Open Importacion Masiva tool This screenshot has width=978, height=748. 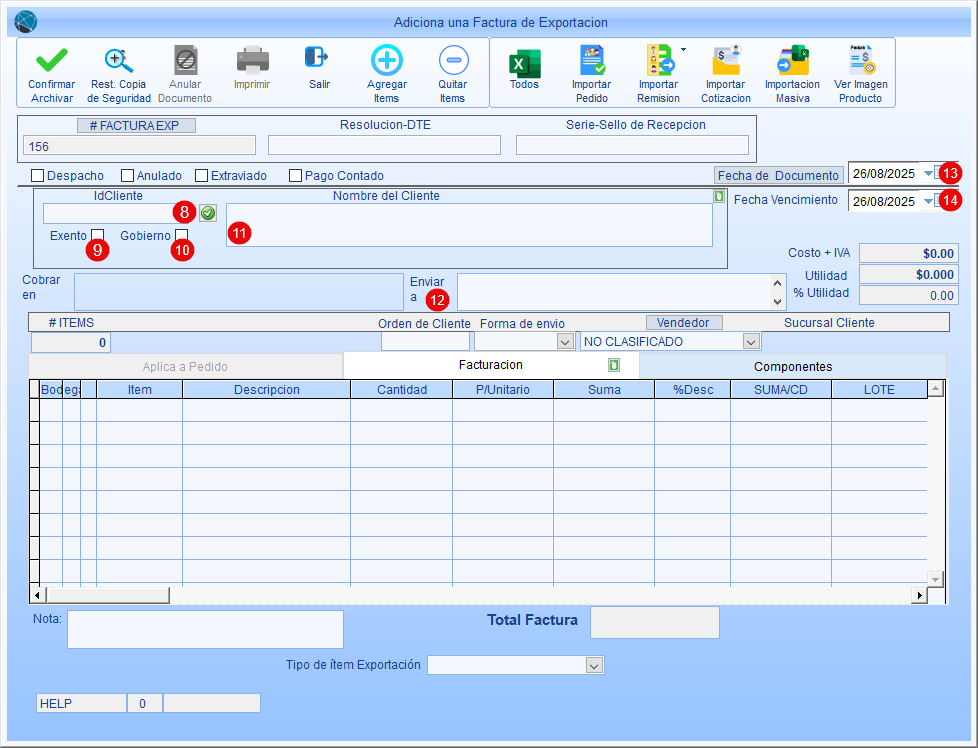[791, 62]
